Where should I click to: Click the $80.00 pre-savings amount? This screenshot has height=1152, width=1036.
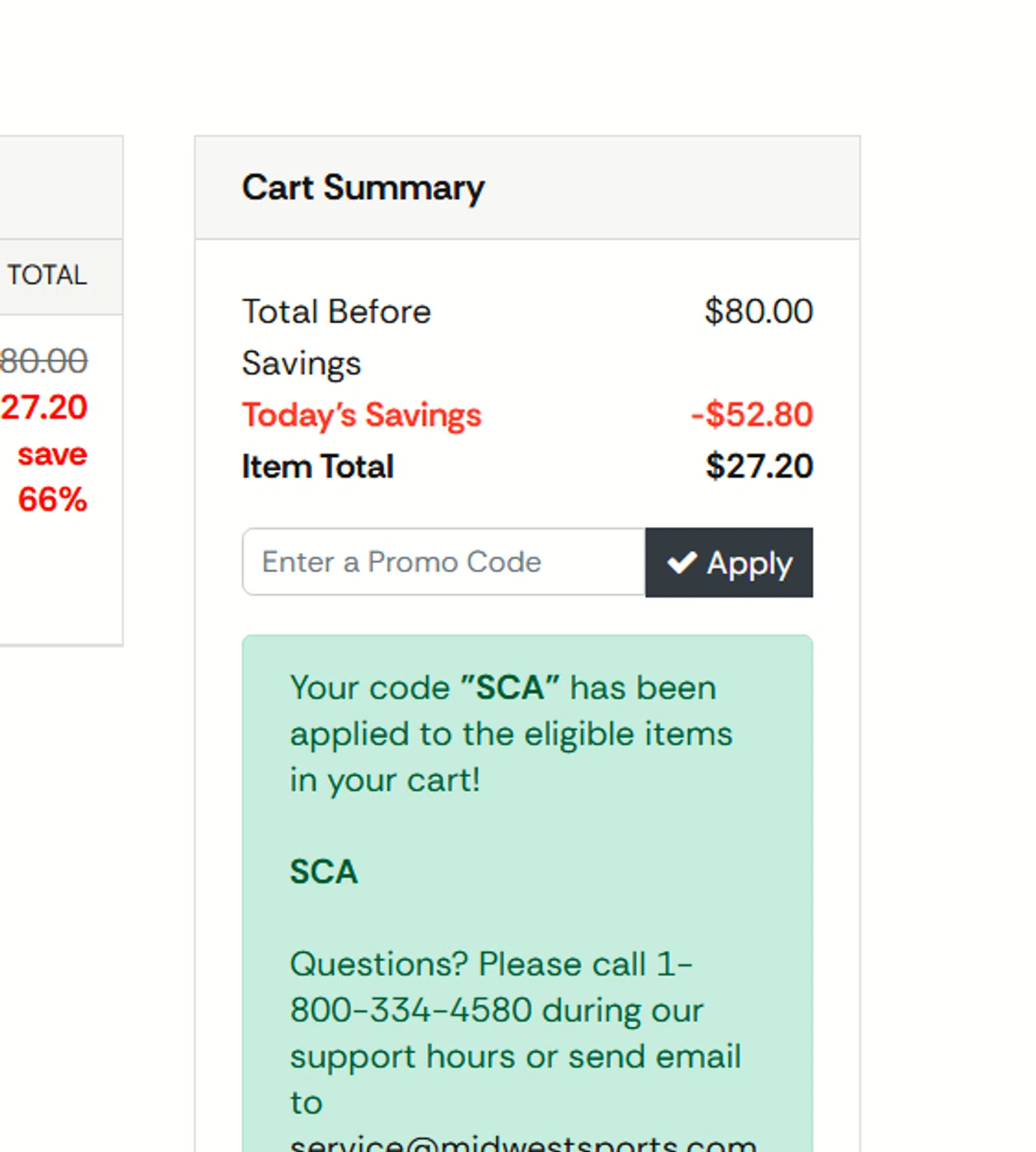pos(758,311)
